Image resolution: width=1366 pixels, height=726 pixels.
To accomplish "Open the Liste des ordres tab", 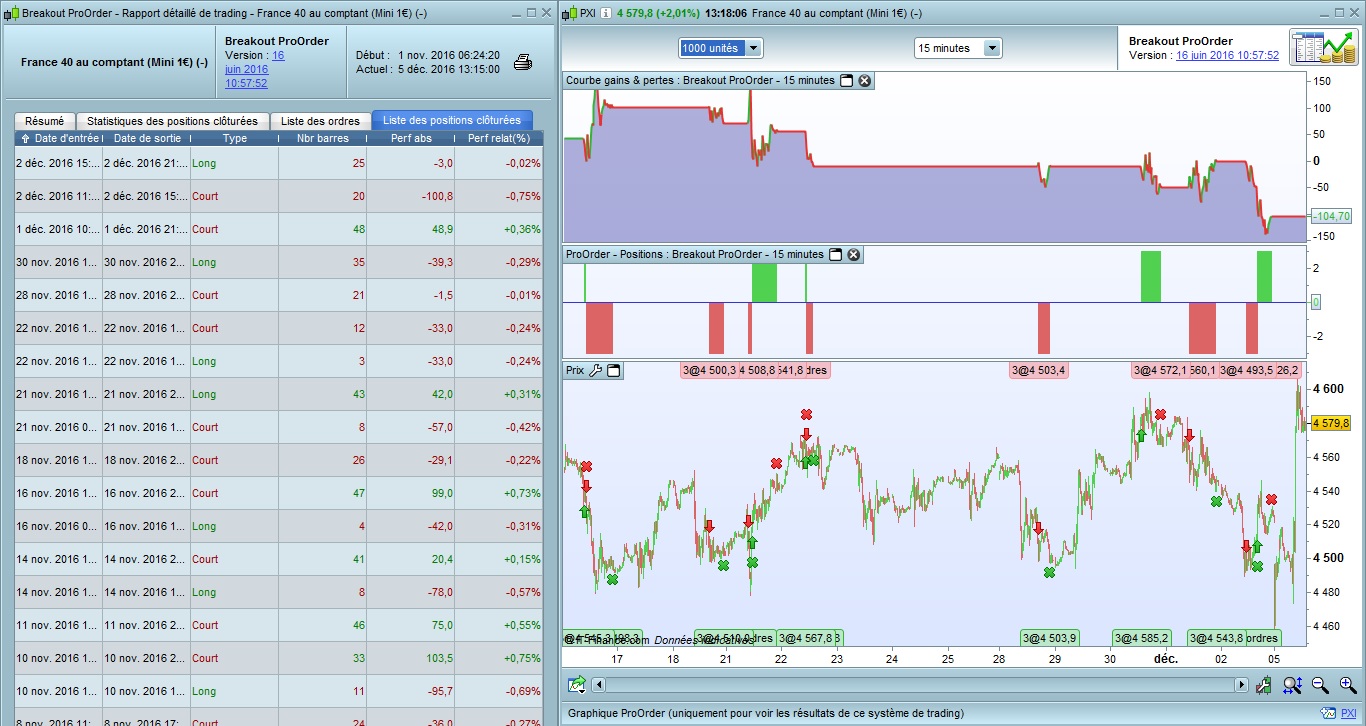I will tap(320, 121).
